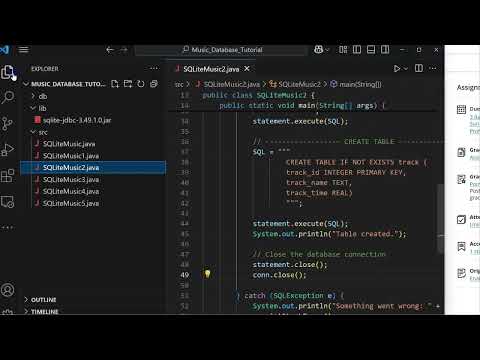Open the Explorer view in activity bar
480x360 pixels.
click(7, 72)
